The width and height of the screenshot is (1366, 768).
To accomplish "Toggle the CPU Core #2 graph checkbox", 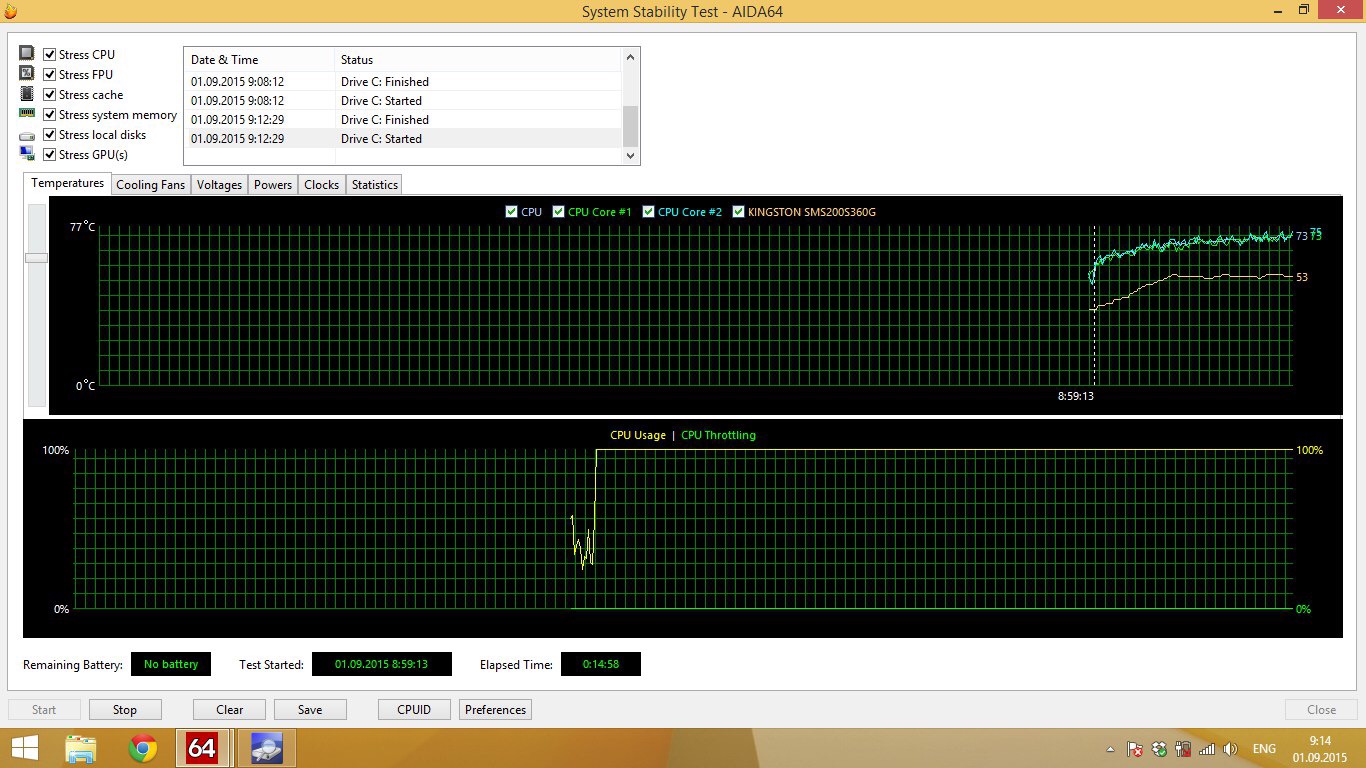I will 649,211.
